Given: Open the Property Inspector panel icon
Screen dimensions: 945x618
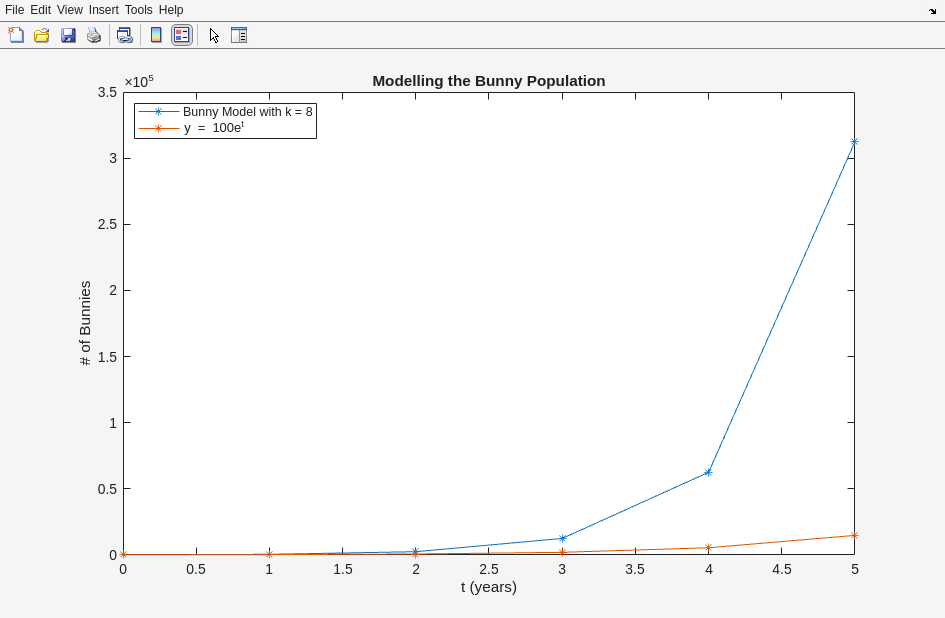Looking at the screenshot, I should pyautogui.click(x=238, y=35).
